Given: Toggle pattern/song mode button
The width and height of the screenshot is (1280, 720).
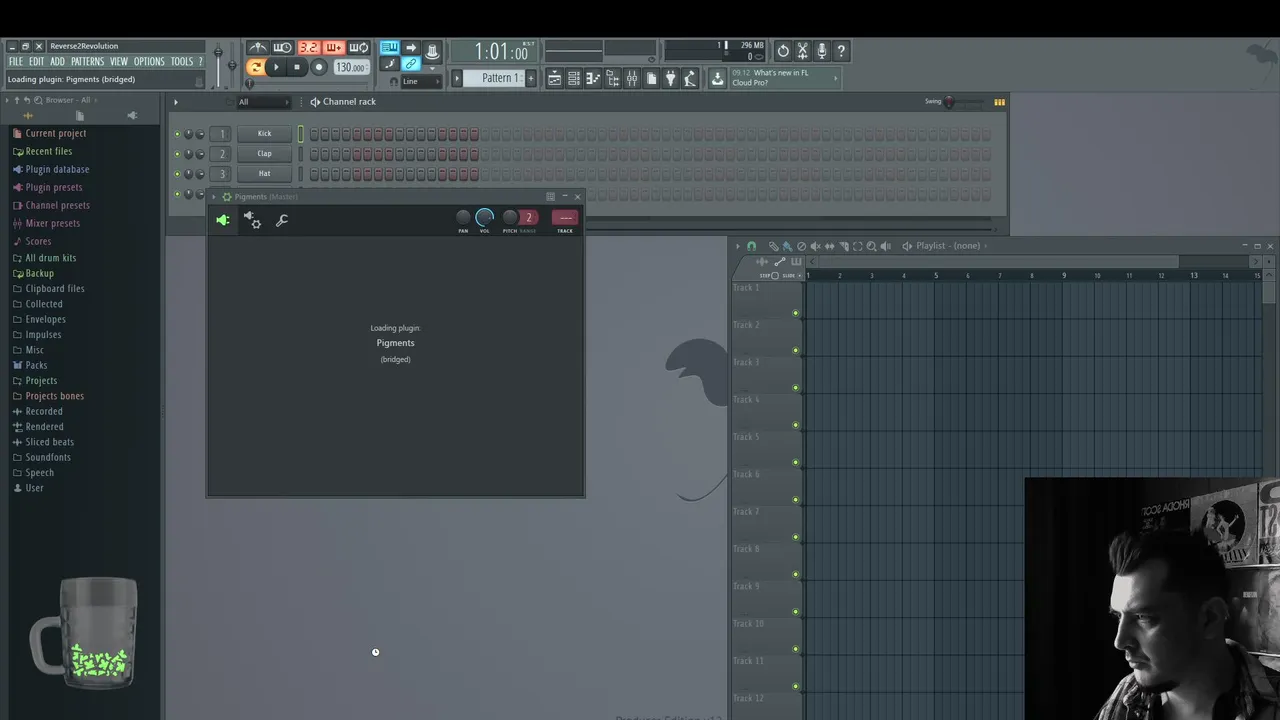Looking at the screenshot, I should 256,67.
